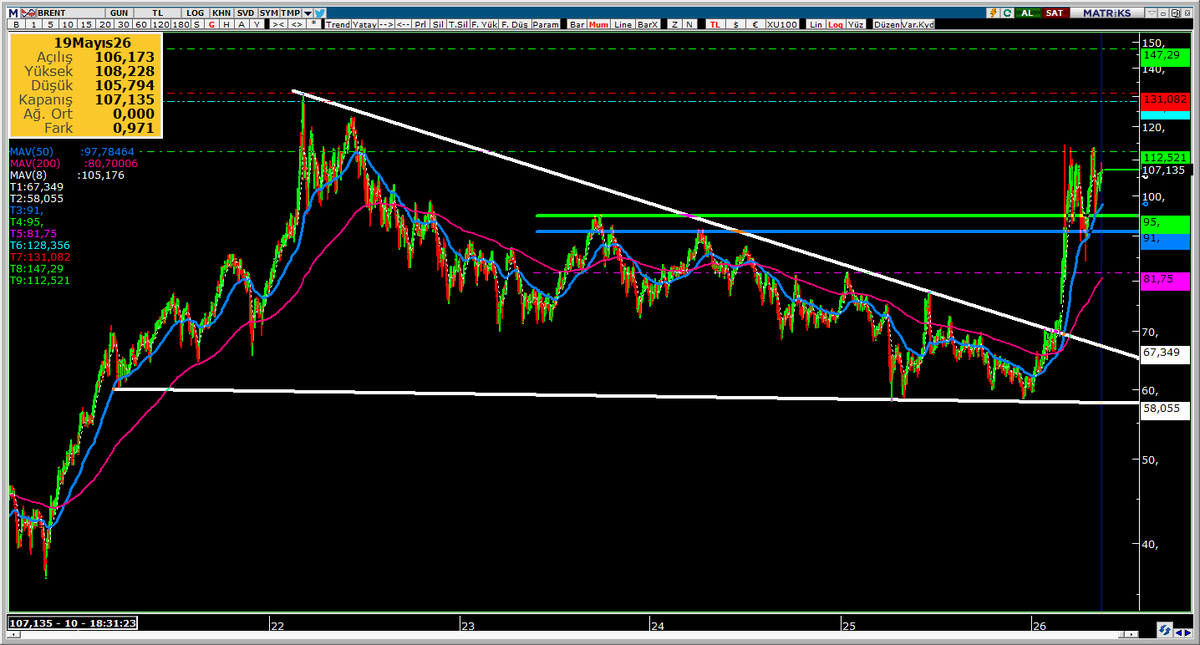The height and width of the screenshot is (645, 1200).
Task: Select TL currency in the toolbar row
Action: tap(715, 24)
